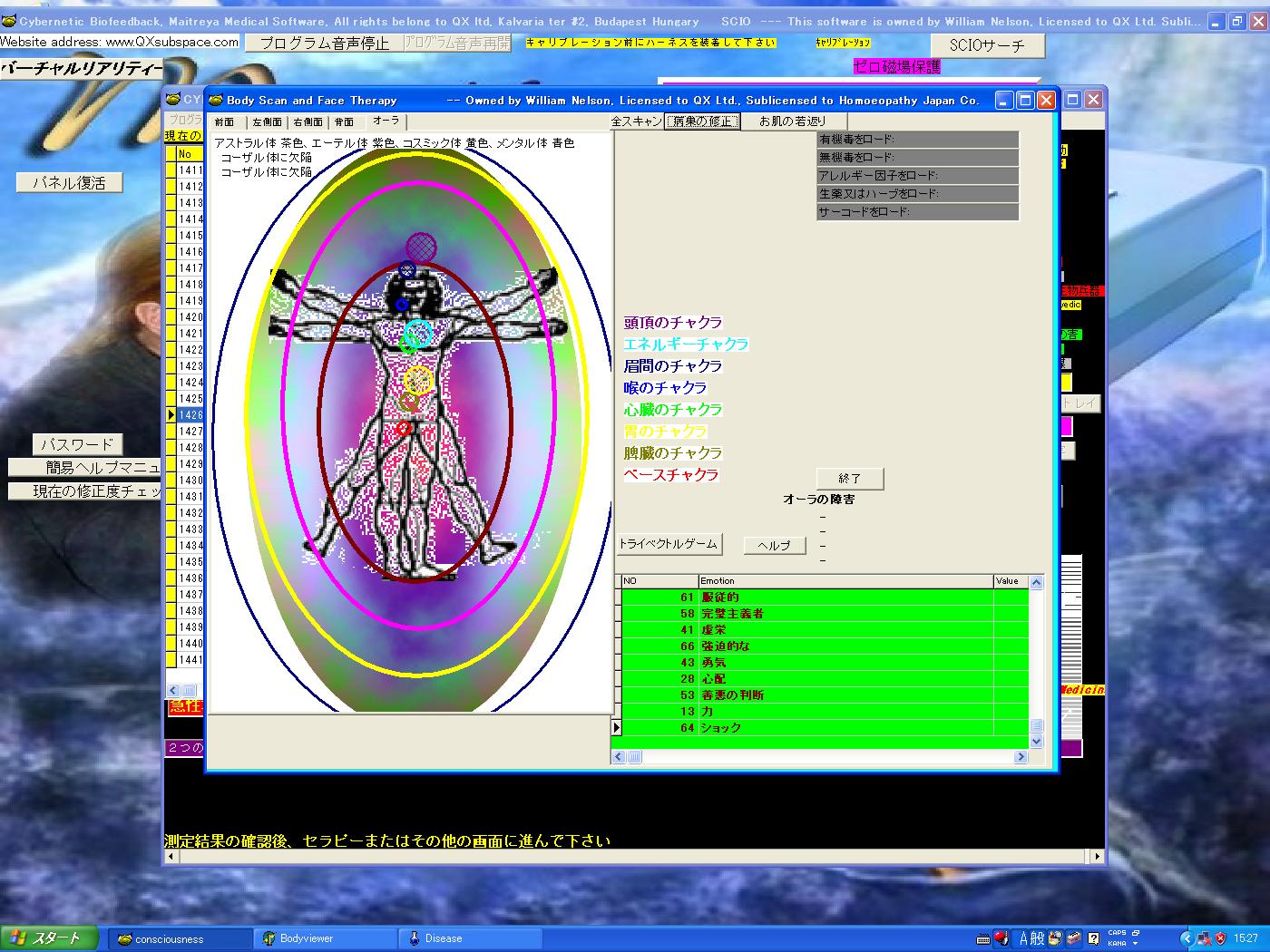Select 脾臓のチャクラ label

pos(673,453)
